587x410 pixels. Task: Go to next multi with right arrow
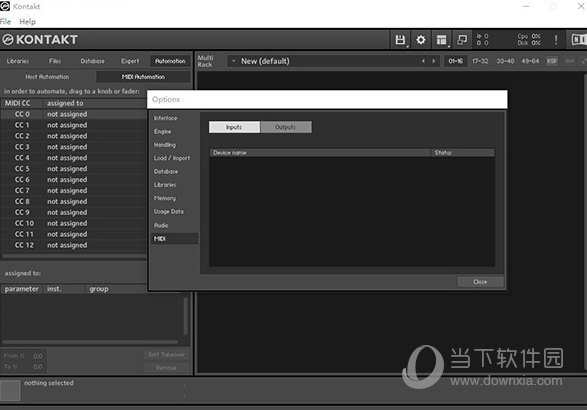[x=434, y=61]
